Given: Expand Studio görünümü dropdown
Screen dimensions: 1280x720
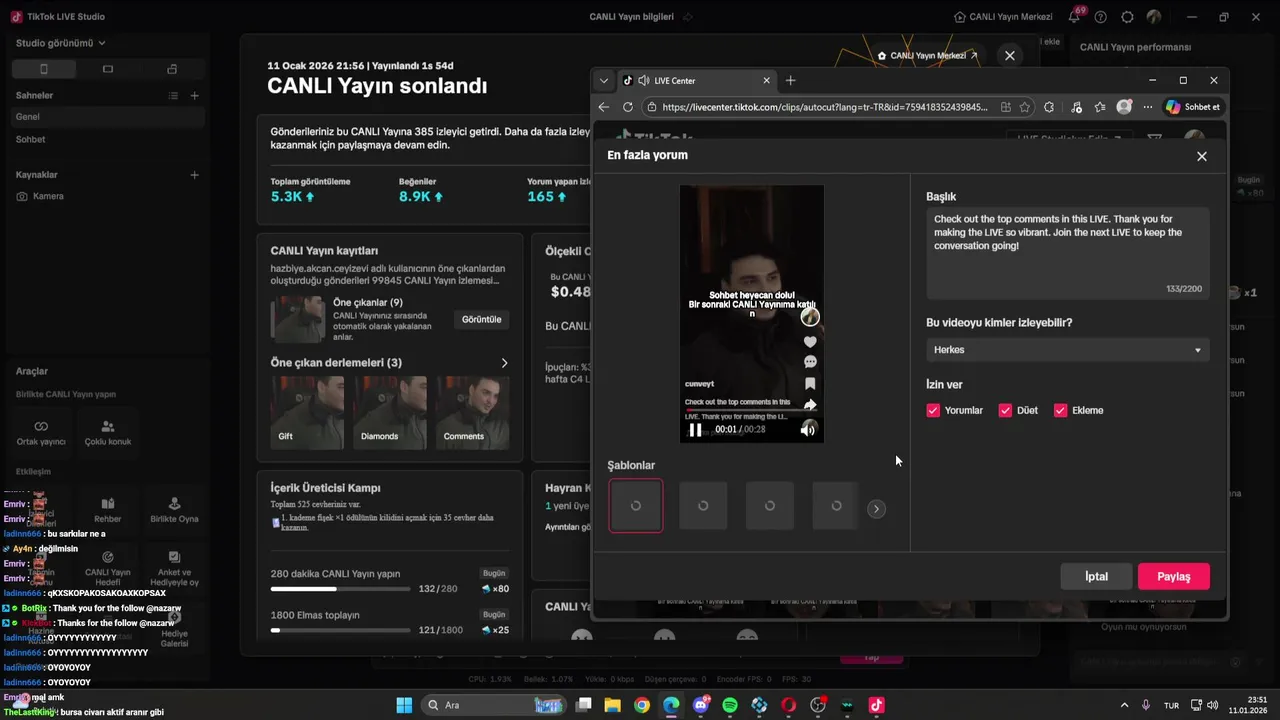Looking at the screenshot, I should tap(61, 43).
